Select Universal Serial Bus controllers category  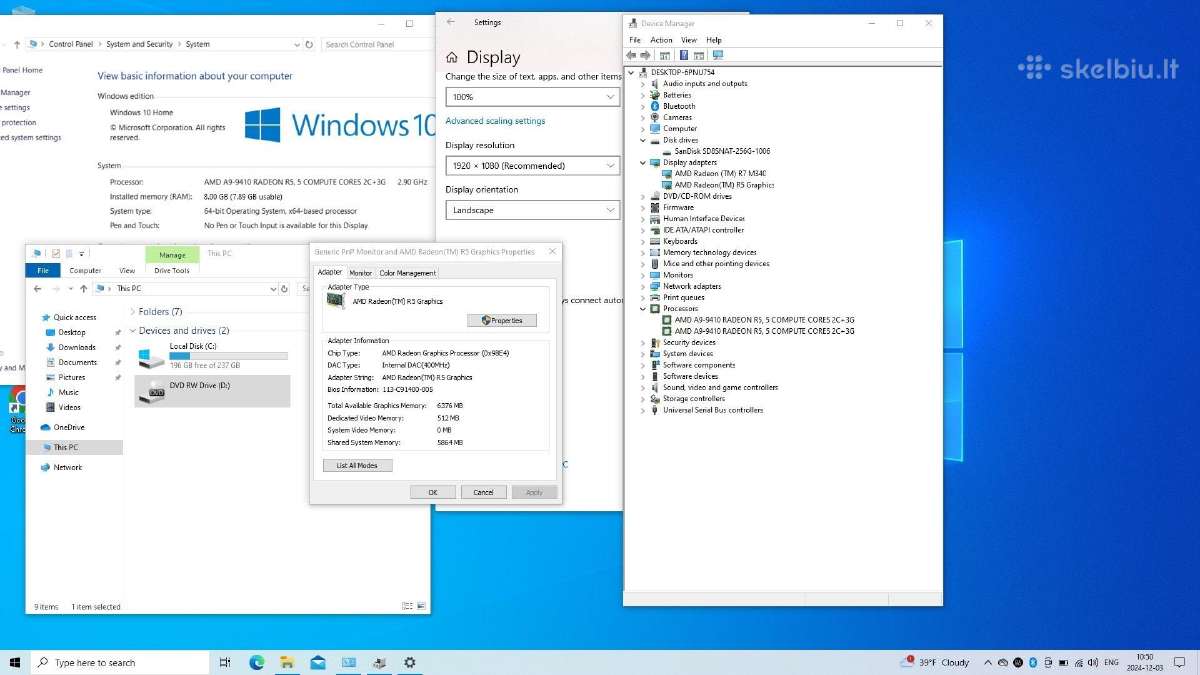pos(713,410)
